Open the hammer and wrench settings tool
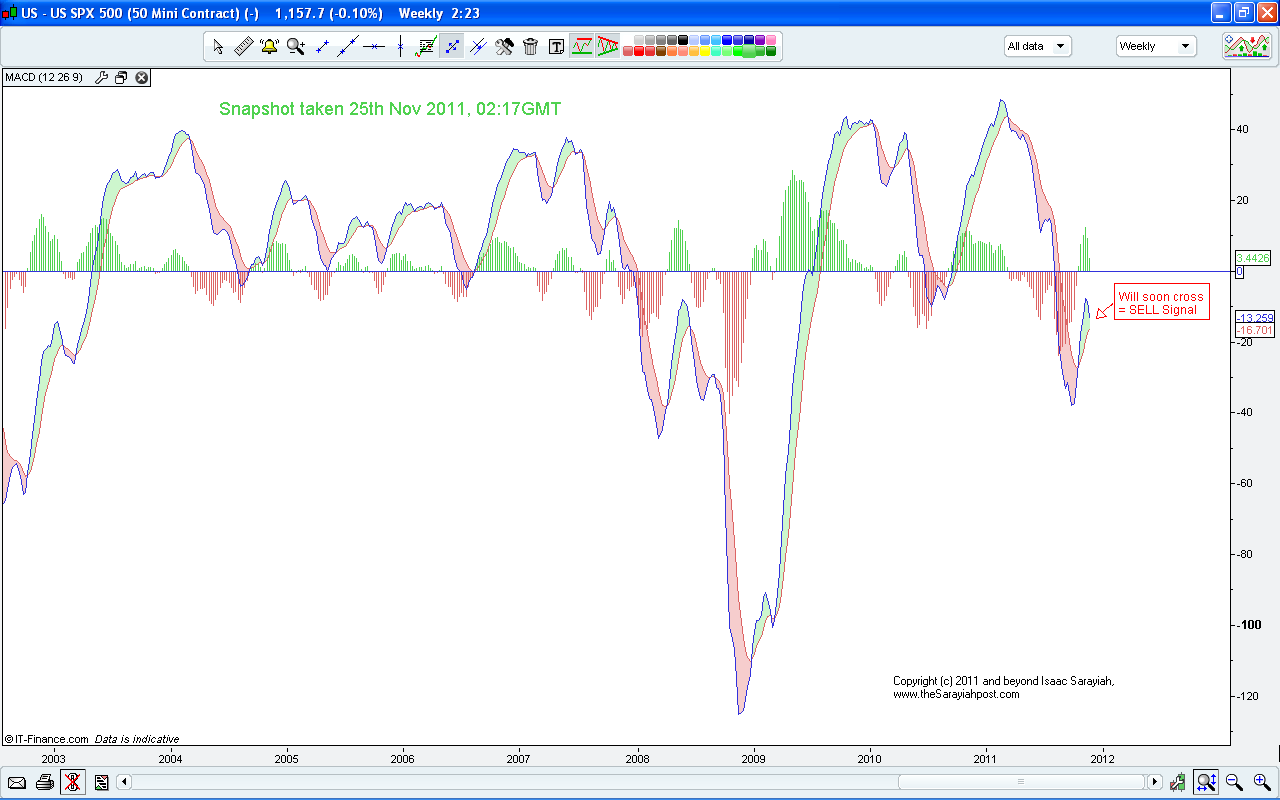The image size is (1280, 800). (x=504, y=46)
